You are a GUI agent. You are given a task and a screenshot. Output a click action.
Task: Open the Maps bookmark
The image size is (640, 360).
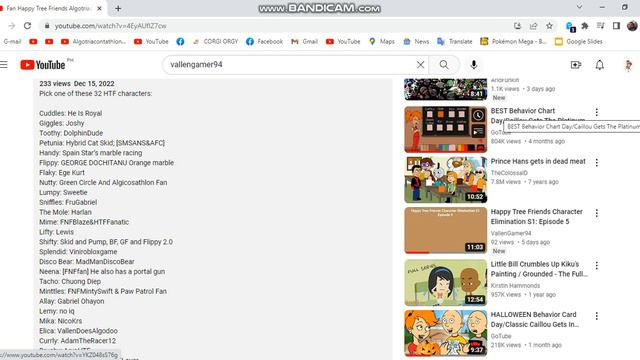click(x=382, y=42)
